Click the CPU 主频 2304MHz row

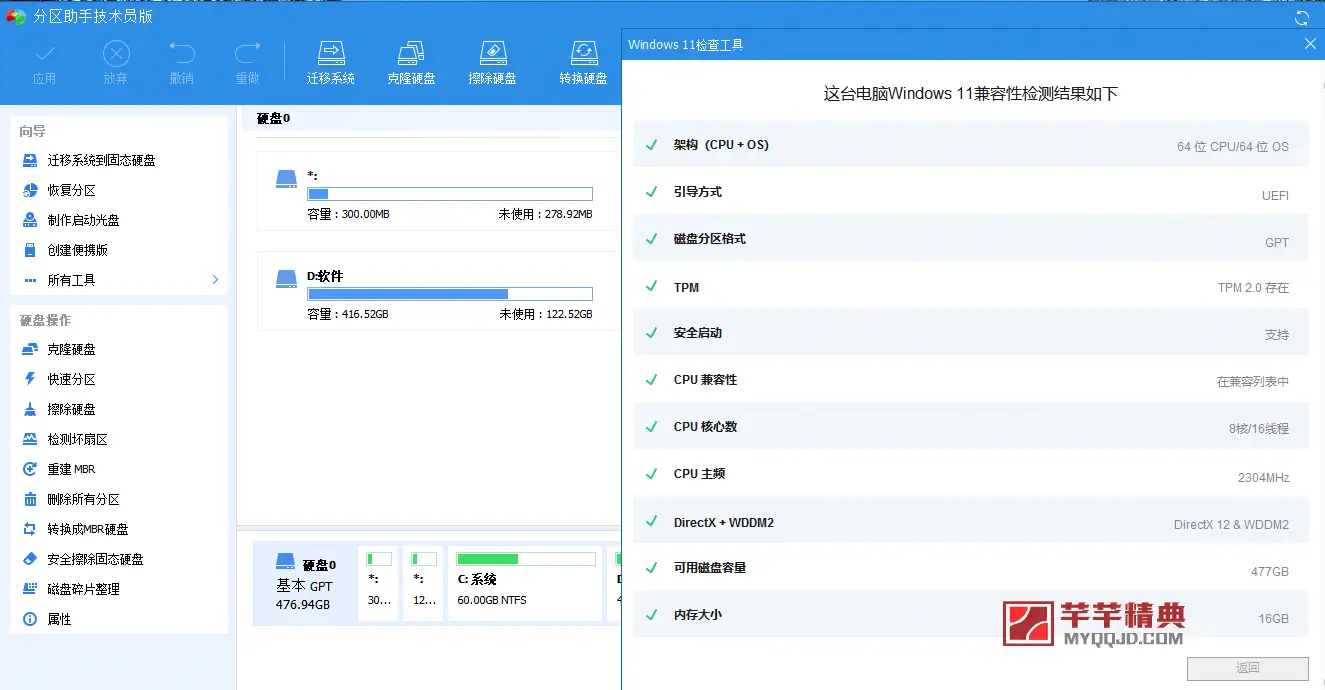click(971, 475)
